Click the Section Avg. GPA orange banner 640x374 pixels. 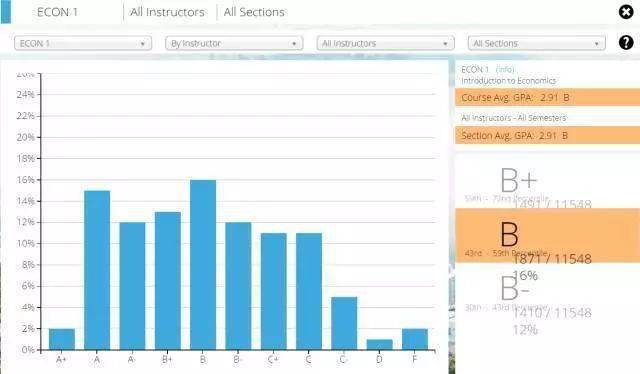click(x=547, y=135)
